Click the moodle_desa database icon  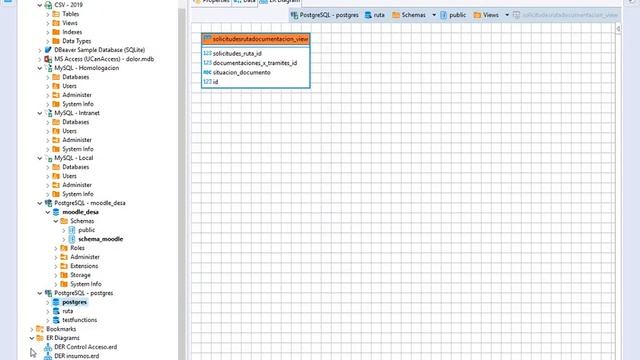56,212
